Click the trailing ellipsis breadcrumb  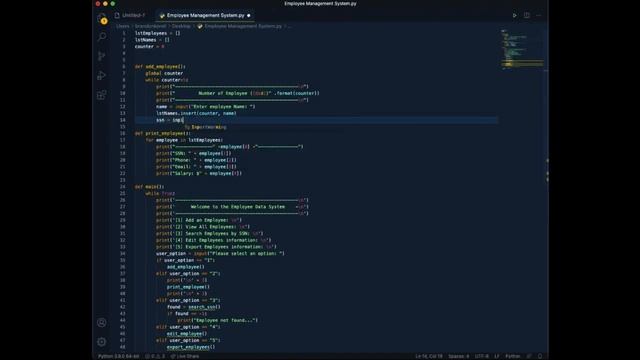289,26
